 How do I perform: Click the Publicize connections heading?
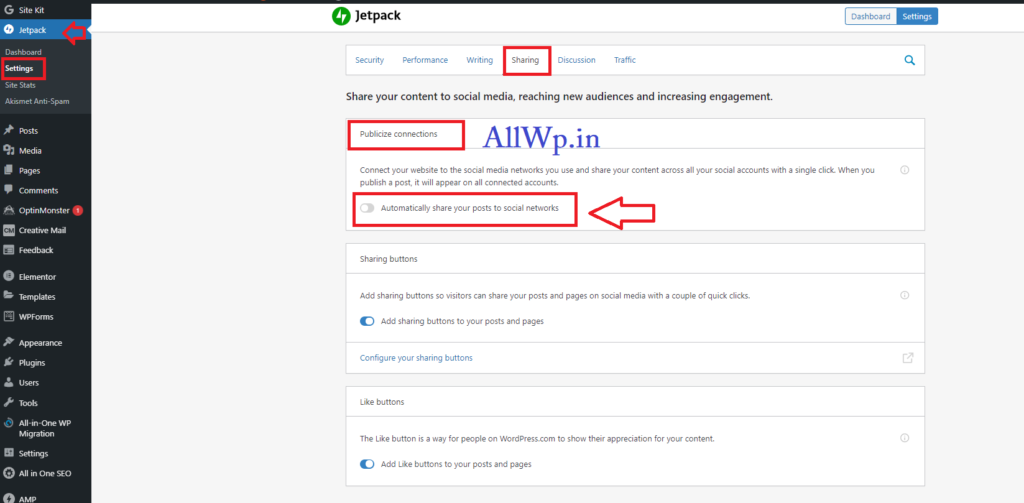(x=398, y=133)
